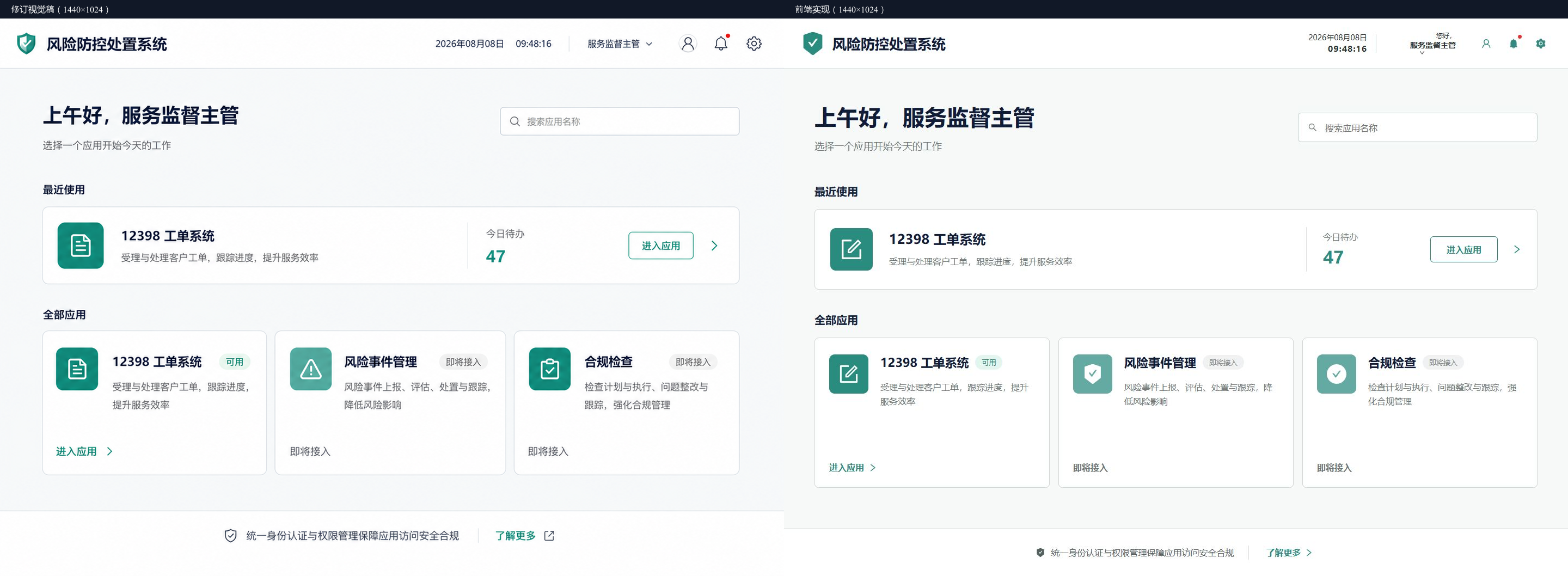The height and width of the screenshot is (576, 1568).
Task: Click 合规检查 checkmark circle icon, right implementation
Action: [1336, 374]
